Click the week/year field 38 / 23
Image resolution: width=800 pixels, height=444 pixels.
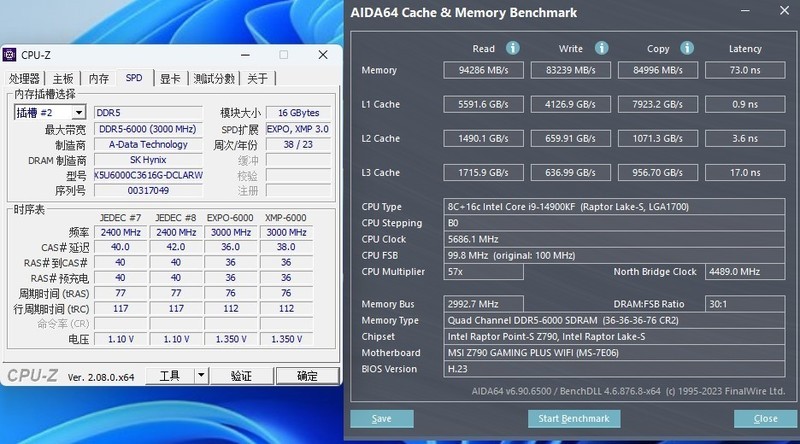pyautogui.click(x=298, y=144)
